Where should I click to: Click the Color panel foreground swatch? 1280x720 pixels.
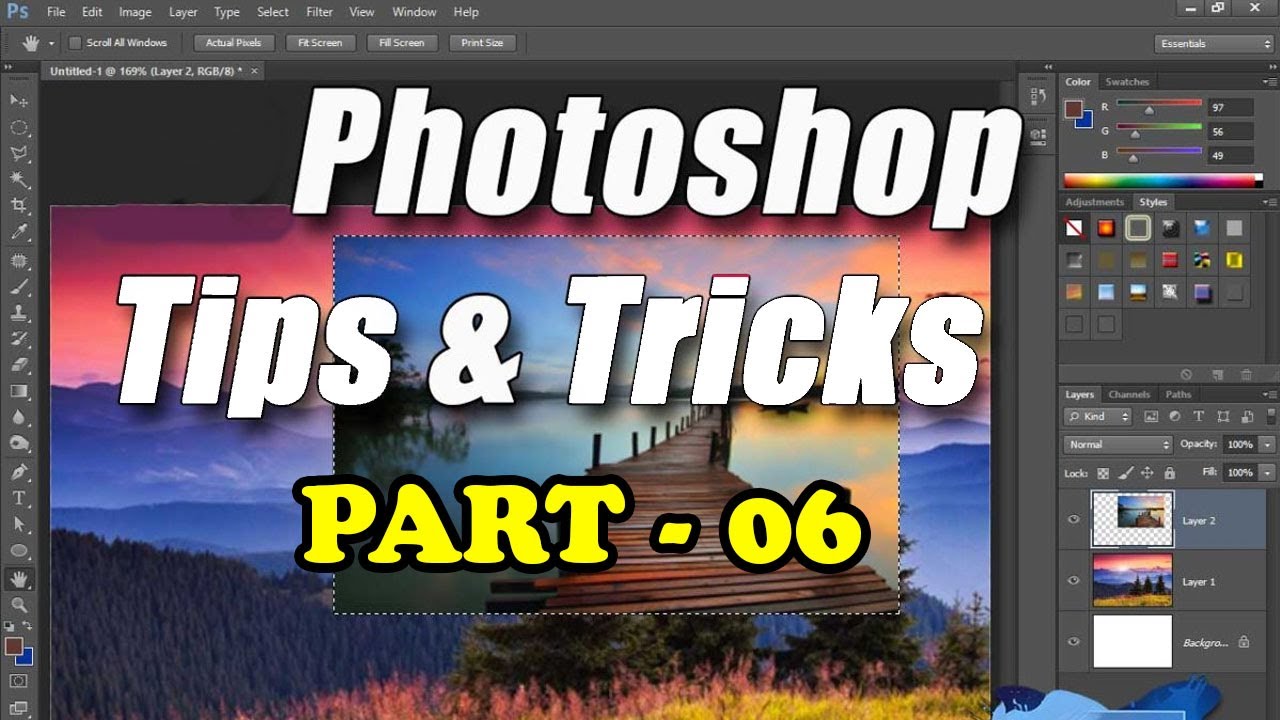tap(1073, 108)
